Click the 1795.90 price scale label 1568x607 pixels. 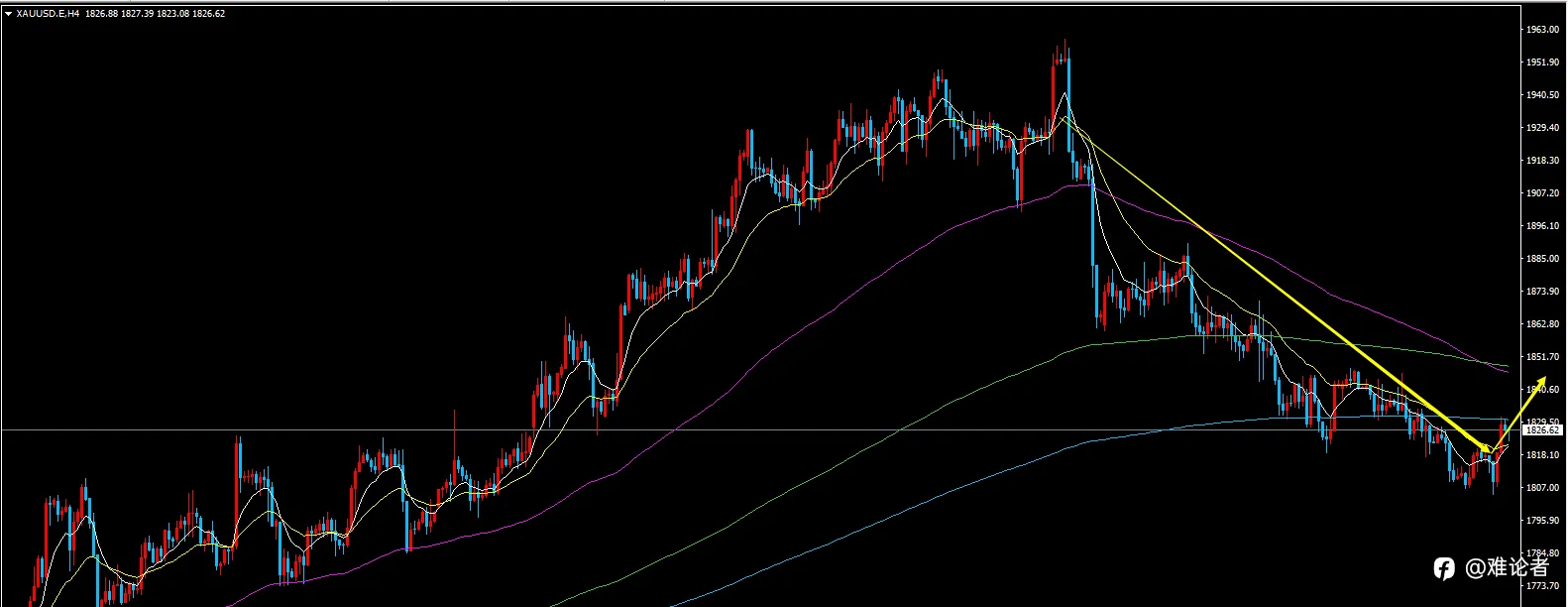point(1543,521)
